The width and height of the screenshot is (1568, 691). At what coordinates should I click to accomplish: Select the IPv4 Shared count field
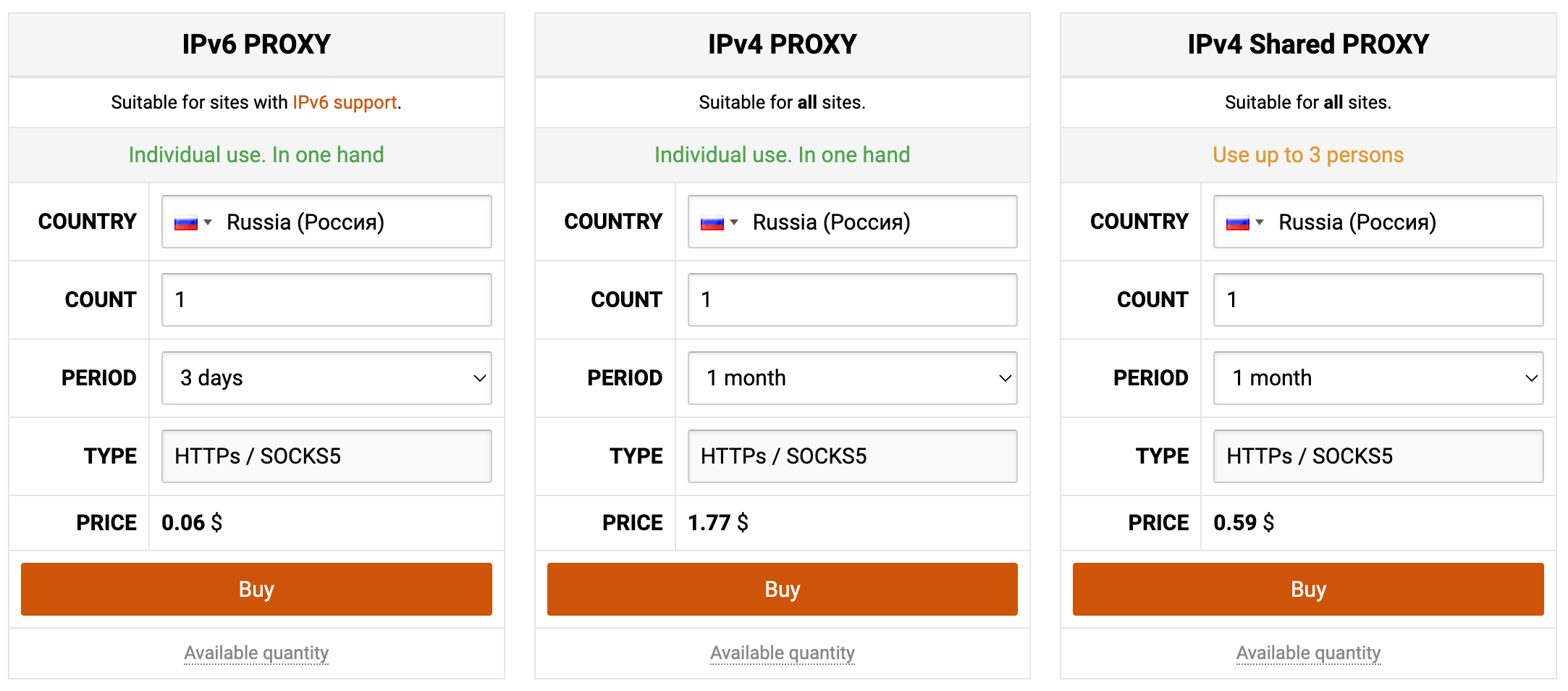1378,300
